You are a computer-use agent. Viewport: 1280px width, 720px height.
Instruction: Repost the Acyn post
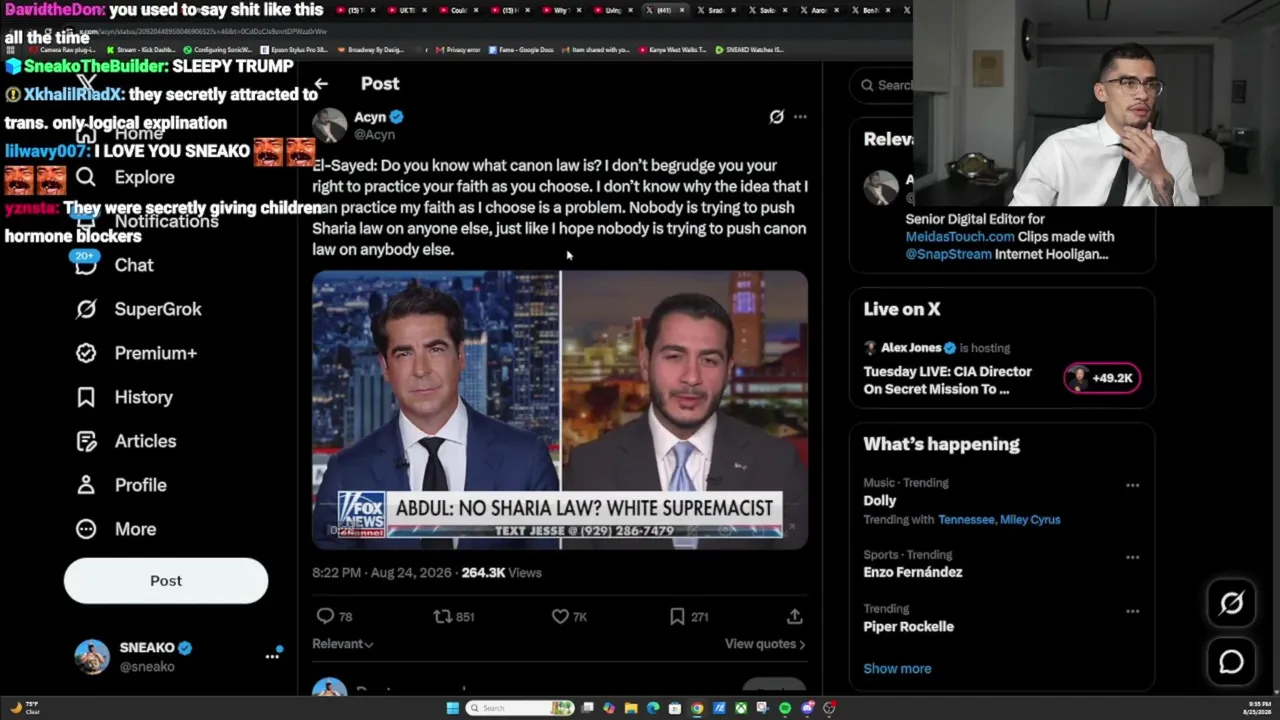[453, 617]
